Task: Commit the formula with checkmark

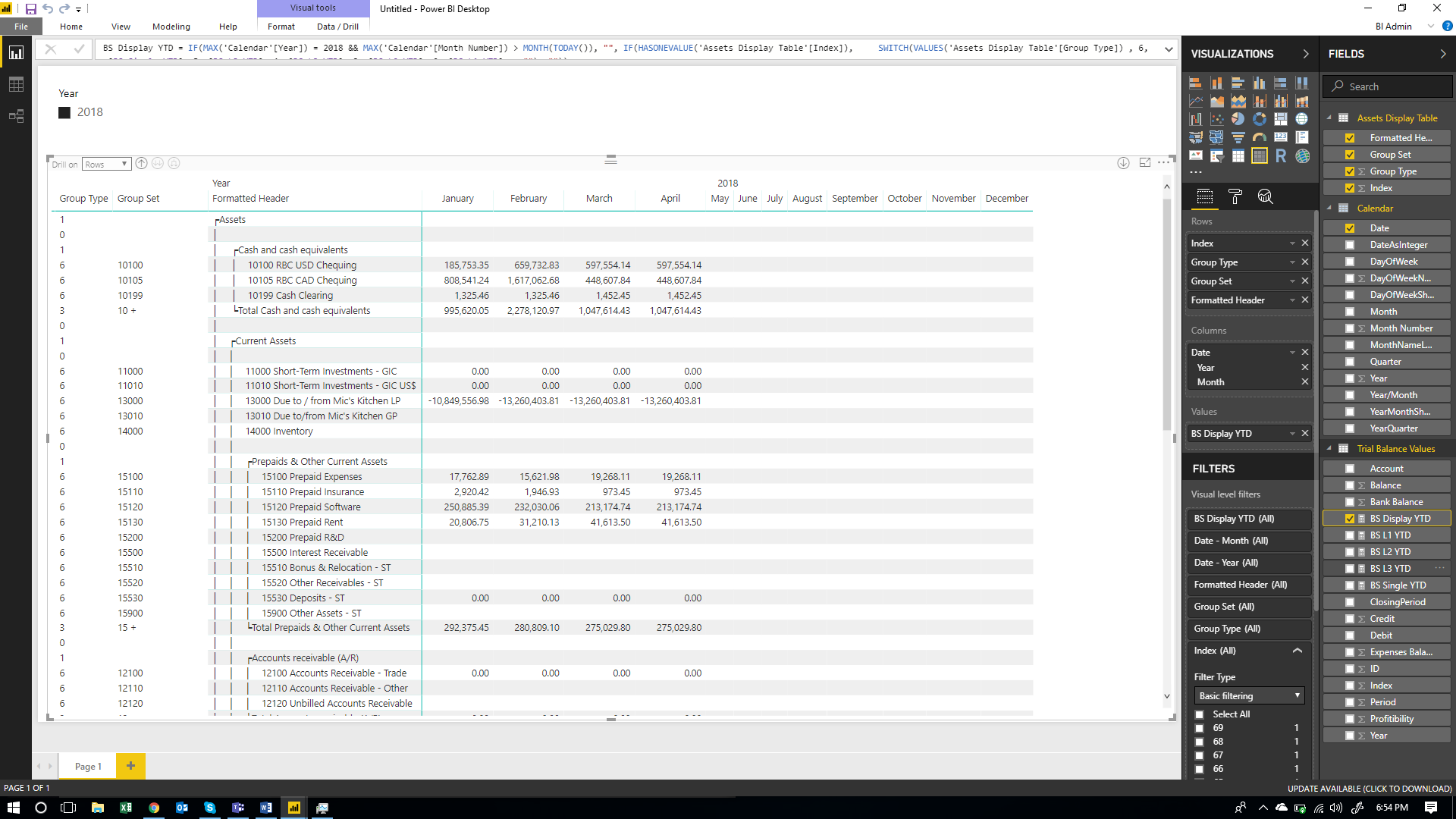Action: pos(79,49)
